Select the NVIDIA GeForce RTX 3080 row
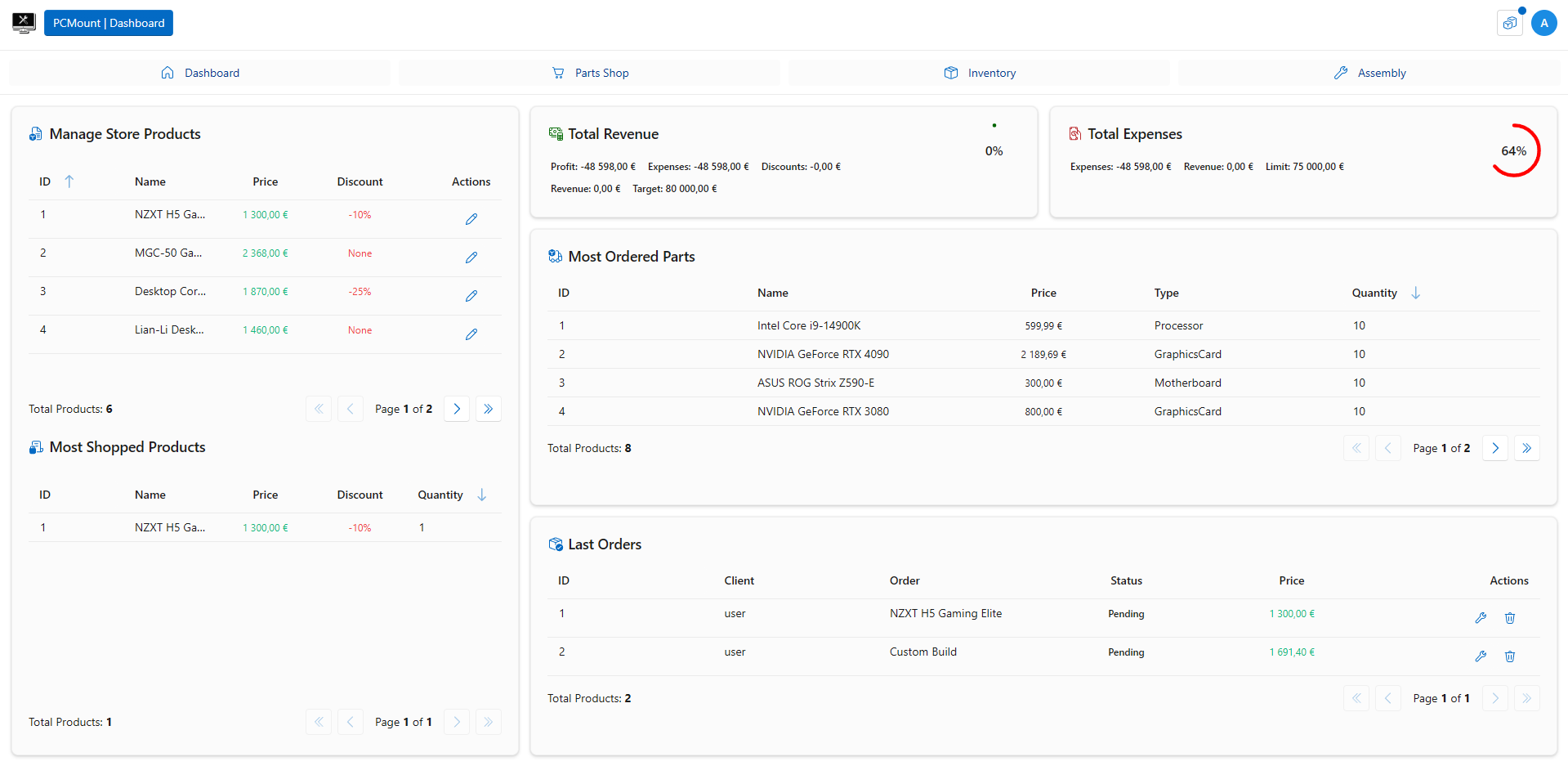This screenshot has height=766, width=1568. (x=1043, y=411)
